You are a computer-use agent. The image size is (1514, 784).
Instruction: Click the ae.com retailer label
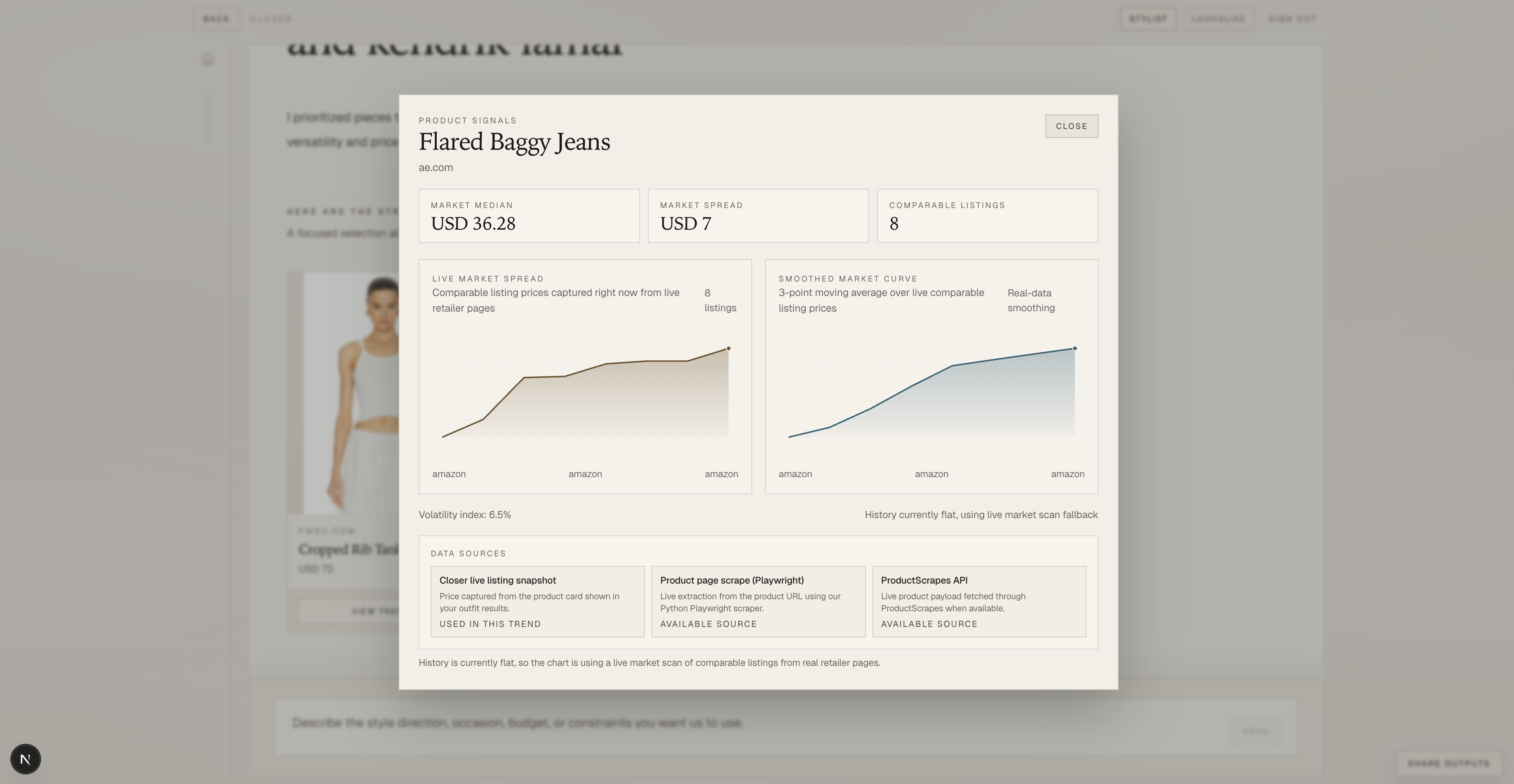436,167
